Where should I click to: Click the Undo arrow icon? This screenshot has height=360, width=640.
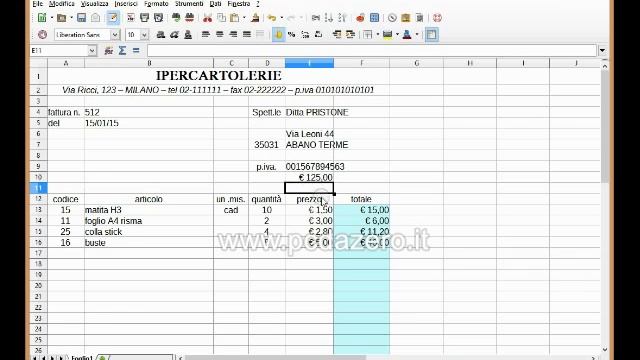tap(272, 18)
